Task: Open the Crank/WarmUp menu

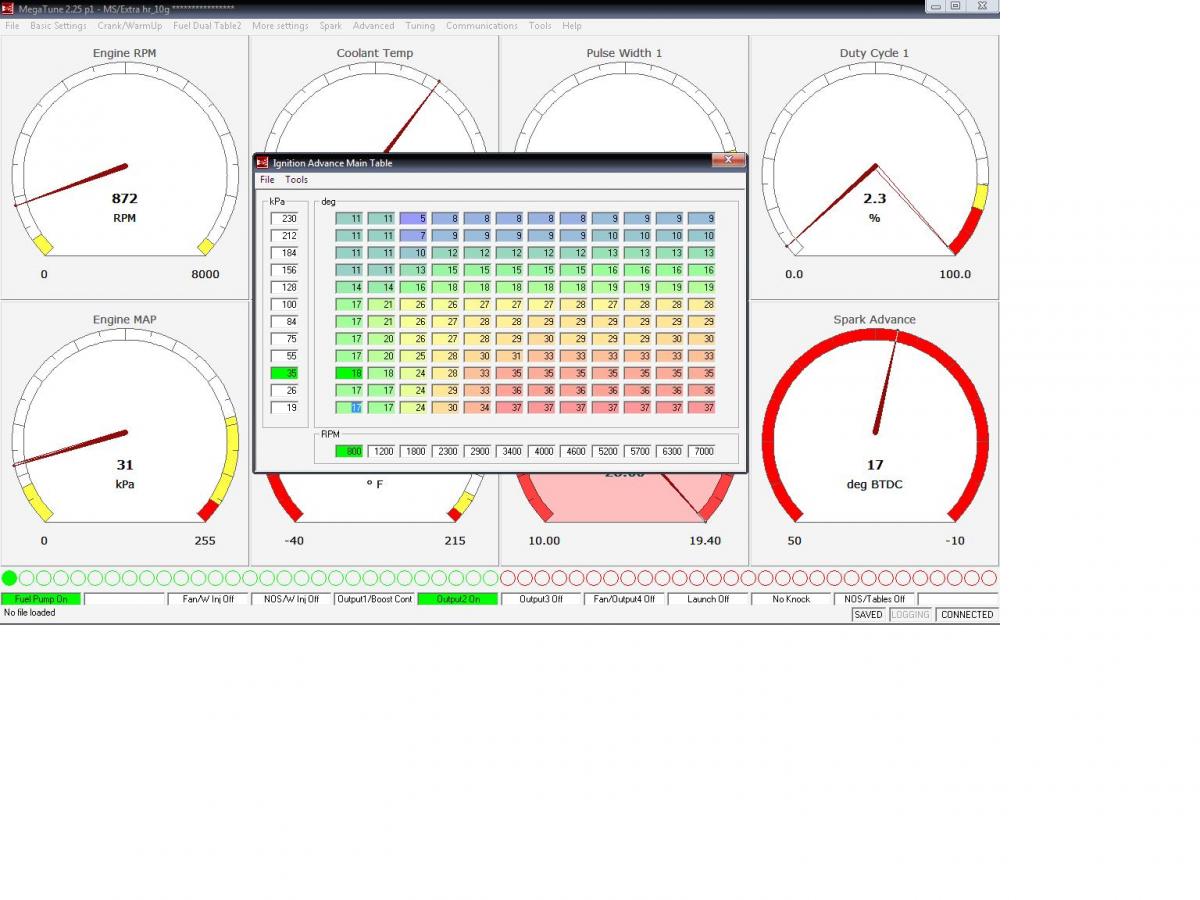Action: pyautogui.click(x=130, y=26)
